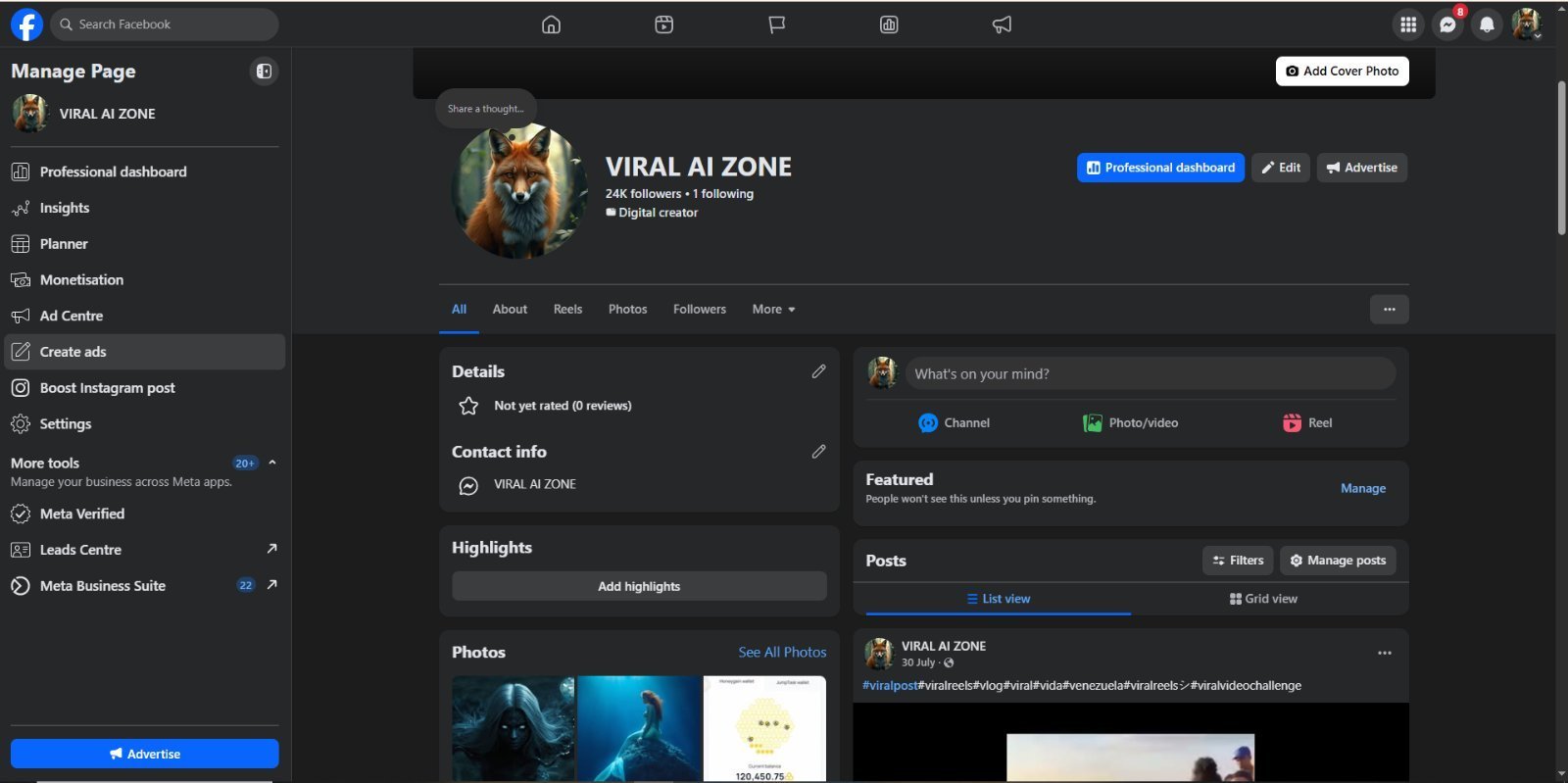
Task: Open Planner in sidebar
Action: click(145, 244)
